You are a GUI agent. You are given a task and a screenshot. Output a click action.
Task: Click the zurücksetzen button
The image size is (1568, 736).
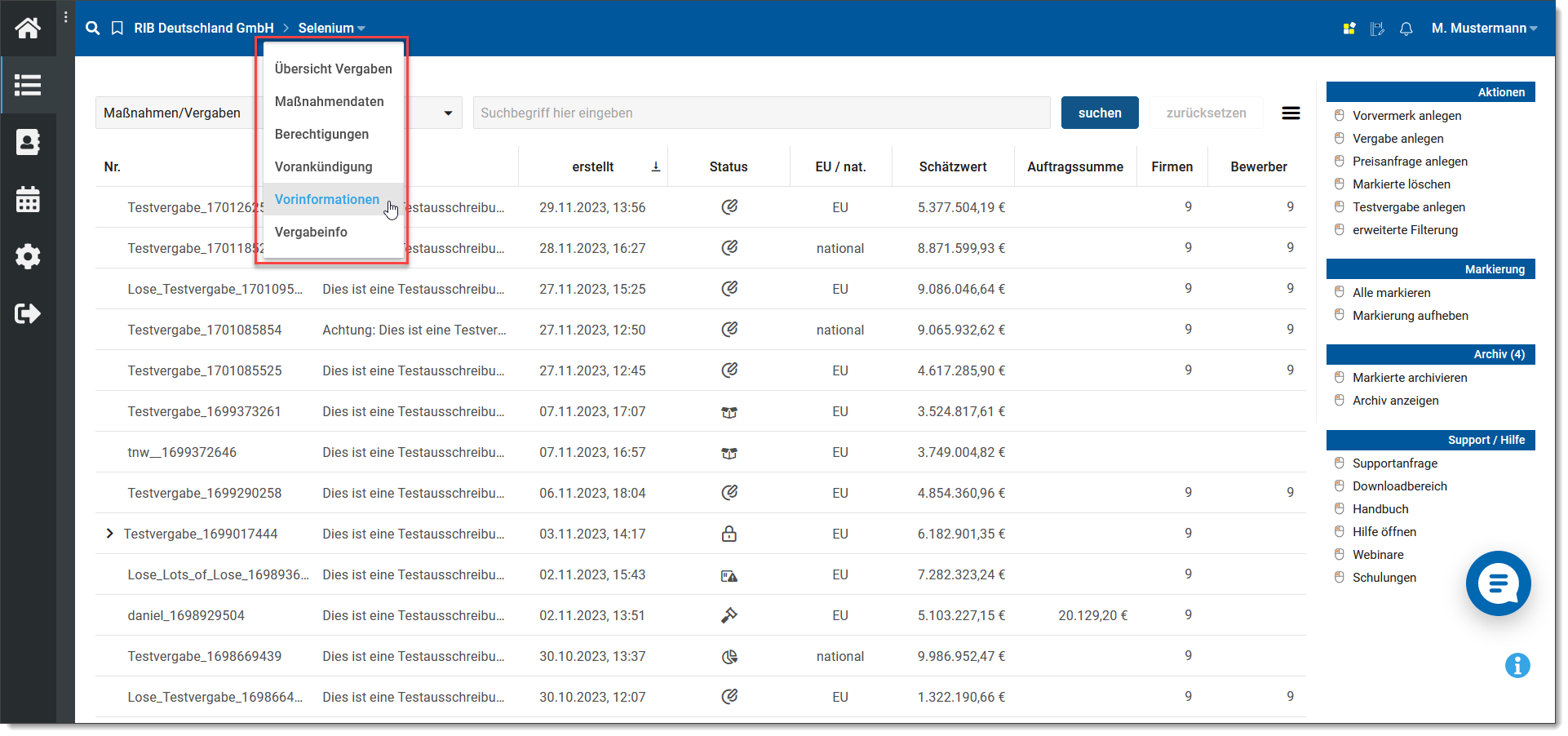(1206, 113)
